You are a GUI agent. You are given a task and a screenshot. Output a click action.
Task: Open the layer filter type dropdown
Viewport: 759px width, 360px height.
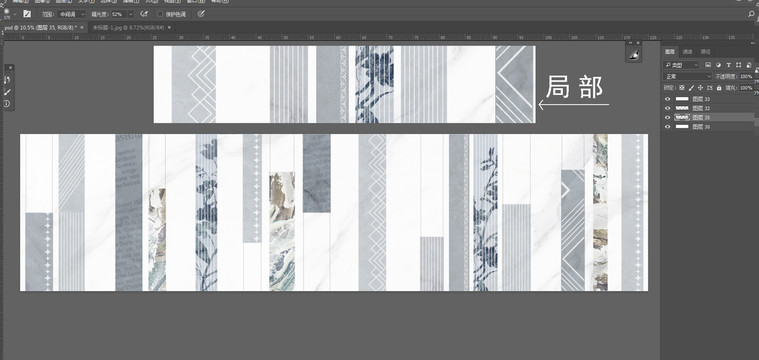pyautogui.click(x=682, y=65)
